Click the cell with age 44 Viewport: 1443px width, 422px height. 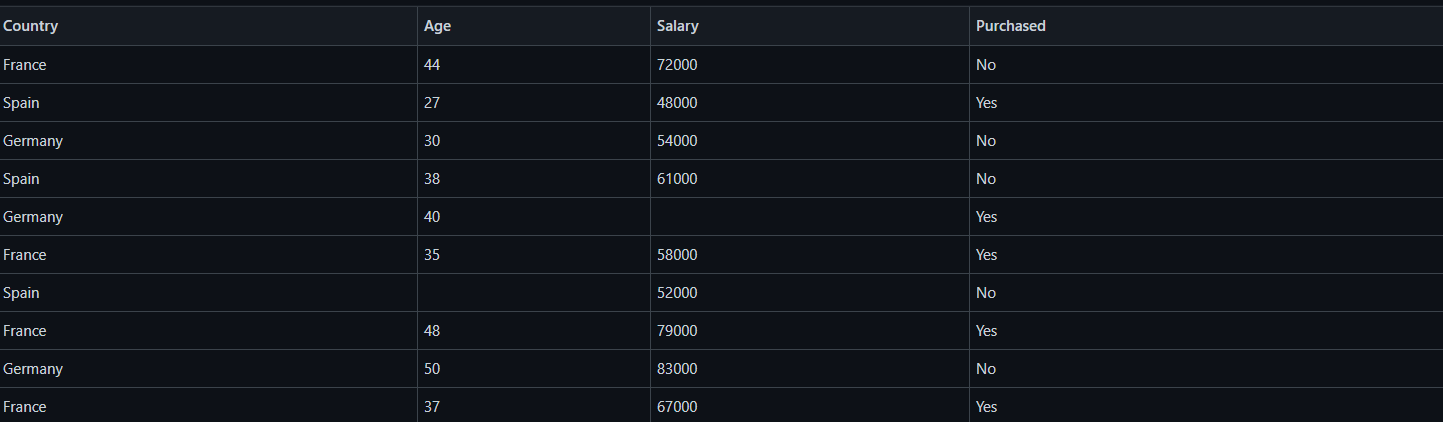click(534, 65)
